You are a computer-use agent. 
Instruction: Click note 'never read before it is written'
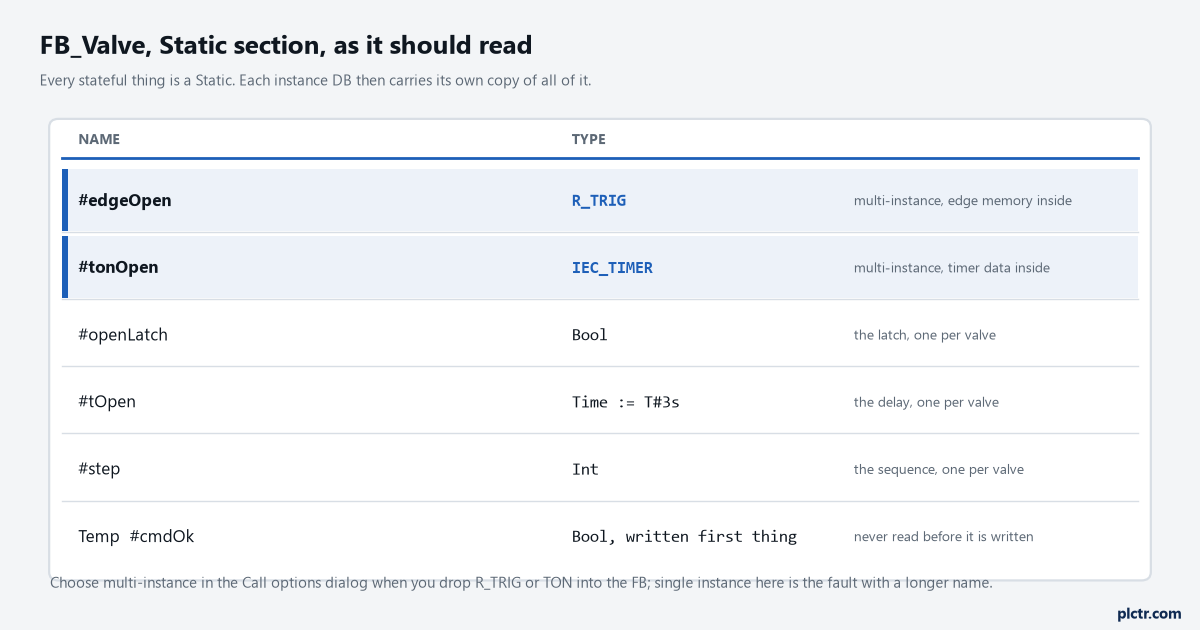pyautogui.click(x=944, y=536)
